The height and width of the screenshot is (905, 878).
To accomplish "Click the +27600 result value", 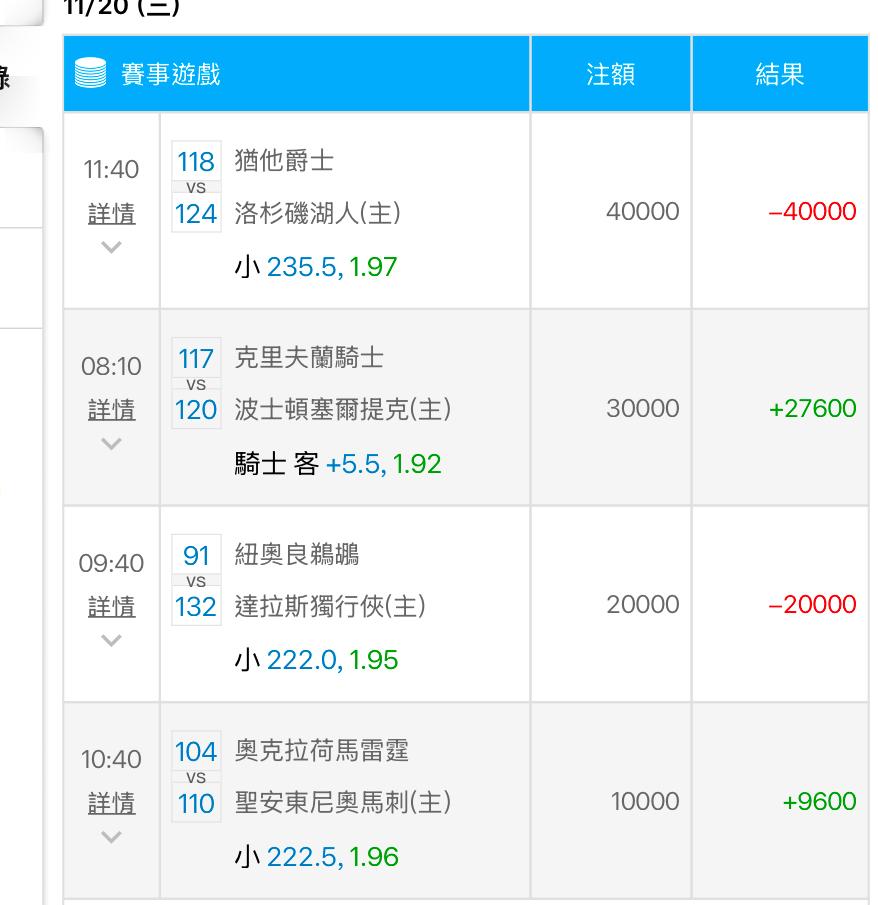I will [x=812, y=408].
